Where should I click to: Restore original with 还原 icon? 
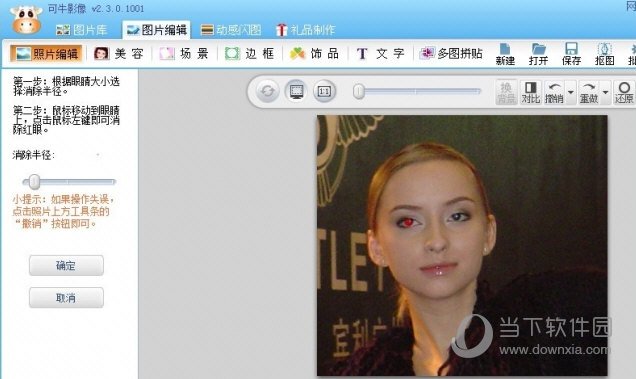point(624,92)
